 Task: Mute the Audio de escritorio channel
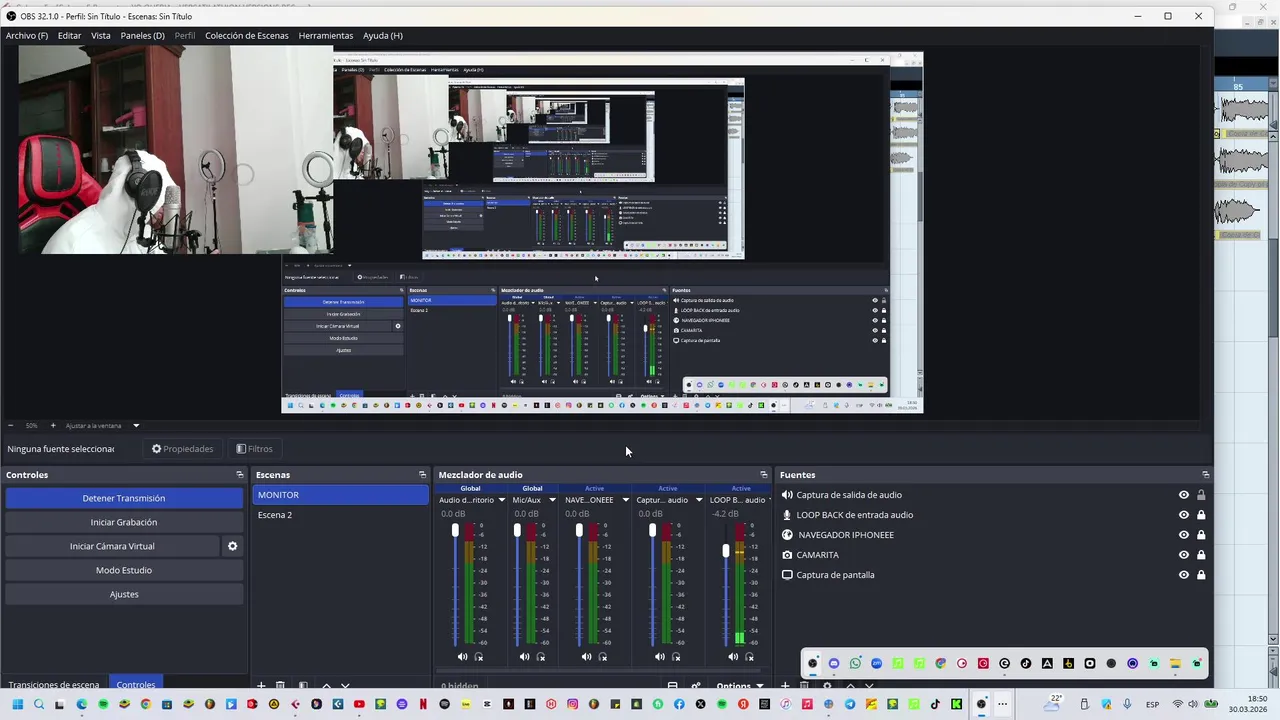click(x=462, y=657)
